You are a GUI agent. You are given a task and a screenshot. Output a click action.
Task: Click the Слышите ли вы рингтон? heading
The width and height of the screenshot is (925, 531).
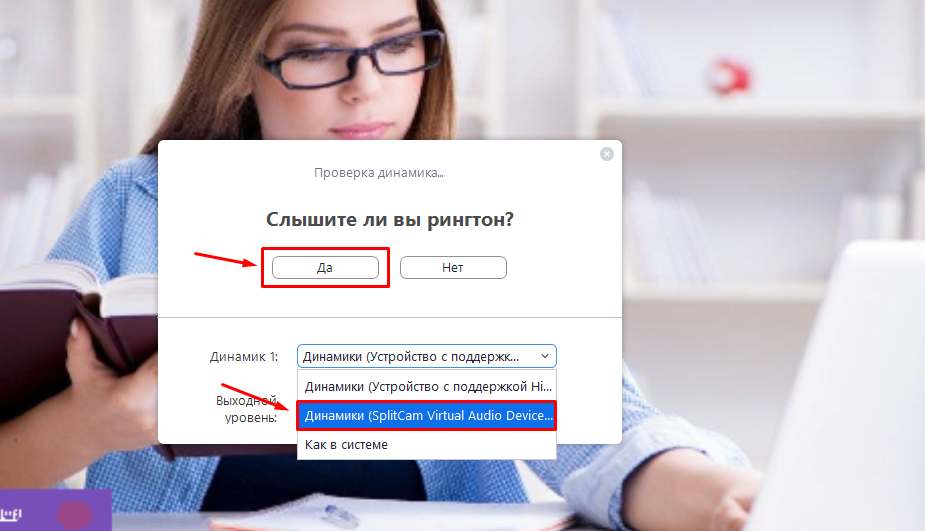coord(389,219)
